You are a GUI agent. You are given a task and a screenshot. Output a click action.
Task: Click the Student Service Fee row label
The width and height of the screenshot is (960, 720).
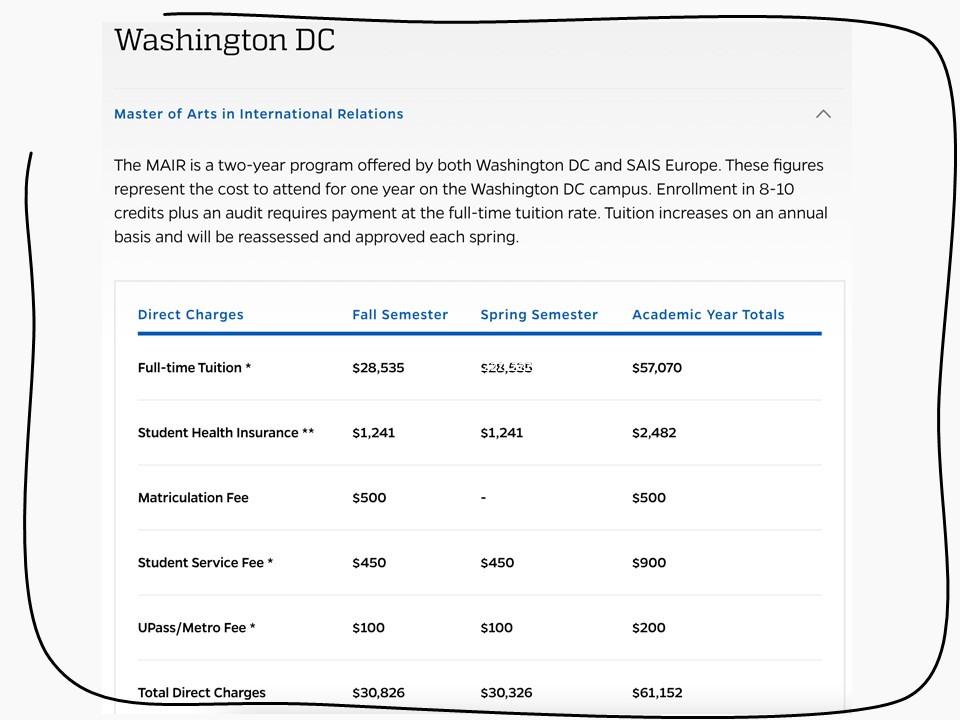(x=205, y=563)
